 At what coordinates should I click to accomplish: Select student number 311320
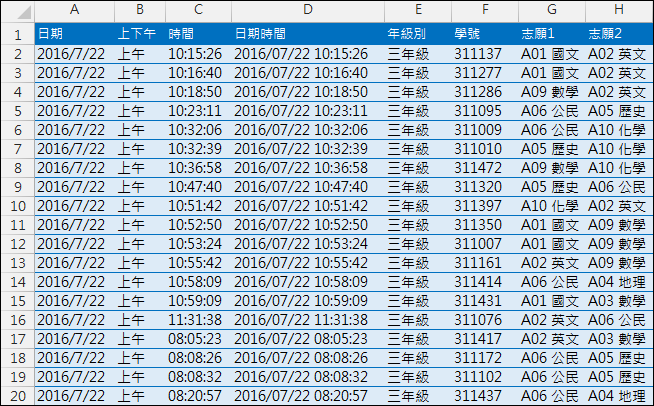click(485, 187)
